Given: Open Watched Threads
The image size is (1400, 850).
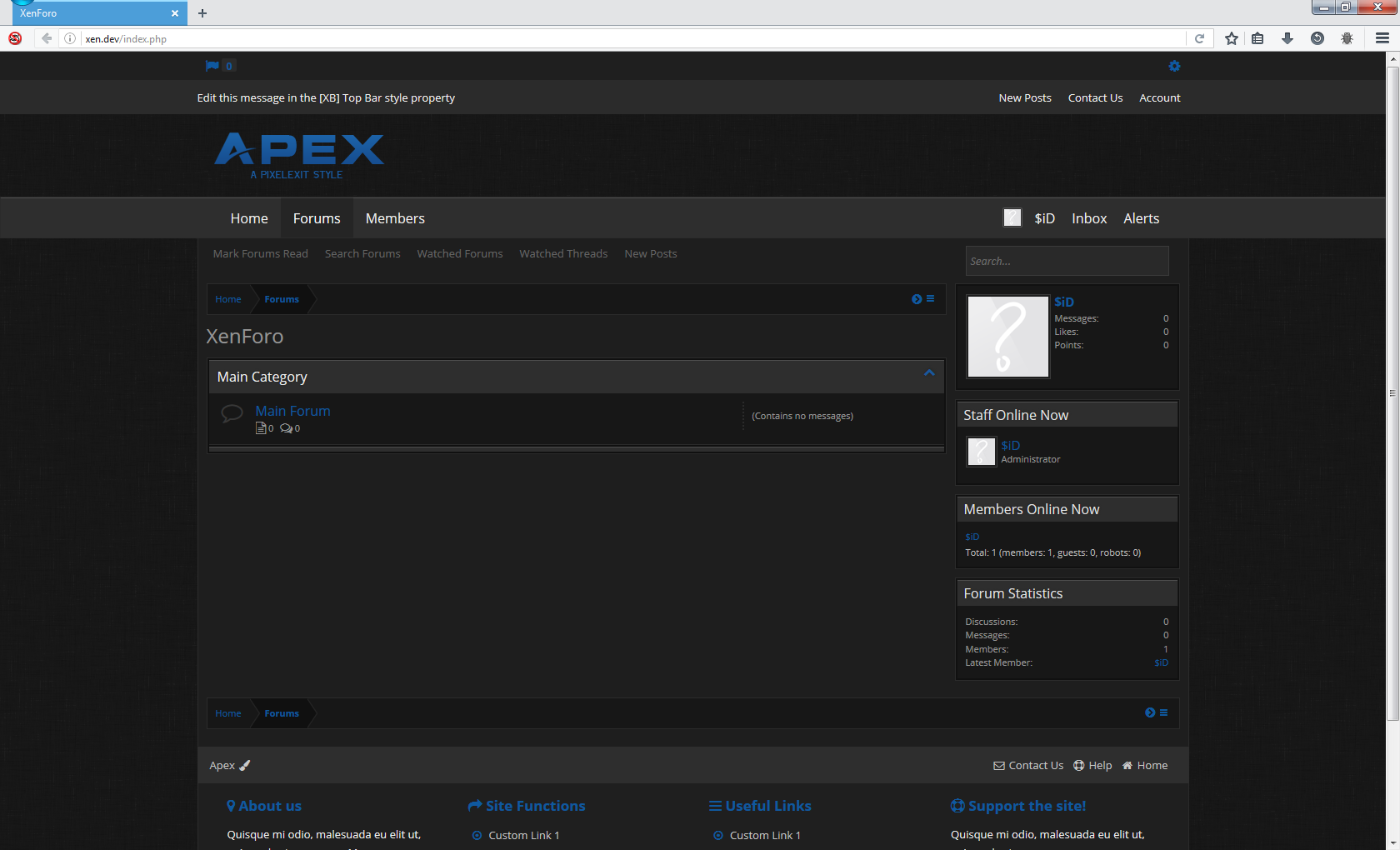Looking at the screenshot, I should tap(563, 253).
